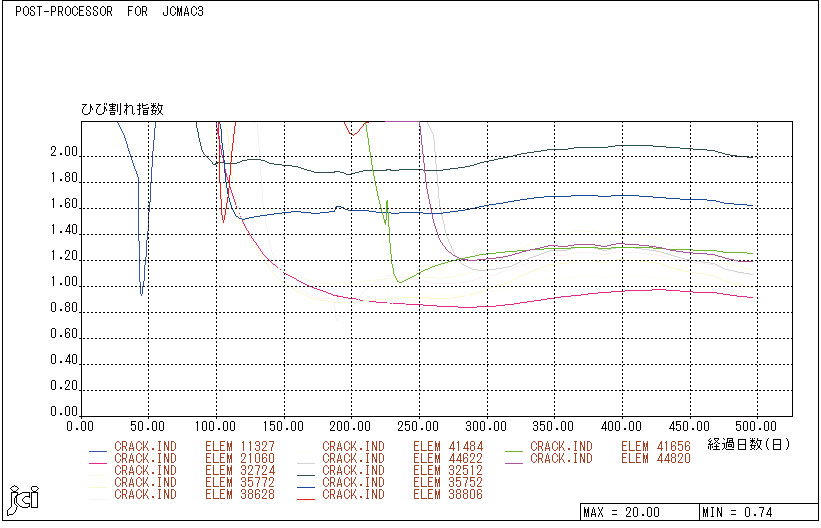The image size is (821, 528).
Task: Click the 経過日数(日) axis label
Action: pos(748,445)
